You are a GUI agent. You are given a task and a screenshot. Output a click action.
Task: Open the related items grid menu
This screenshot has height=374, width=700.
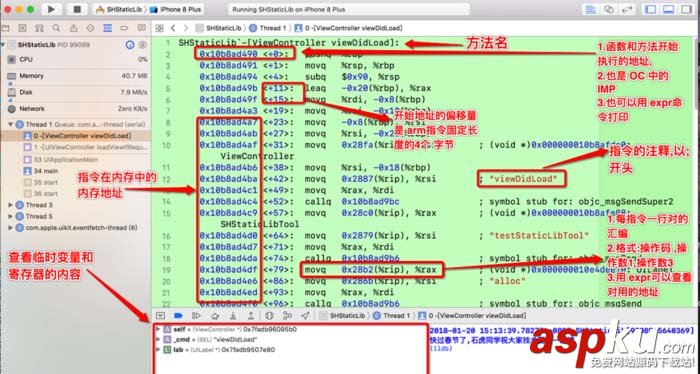click(159, 28)
